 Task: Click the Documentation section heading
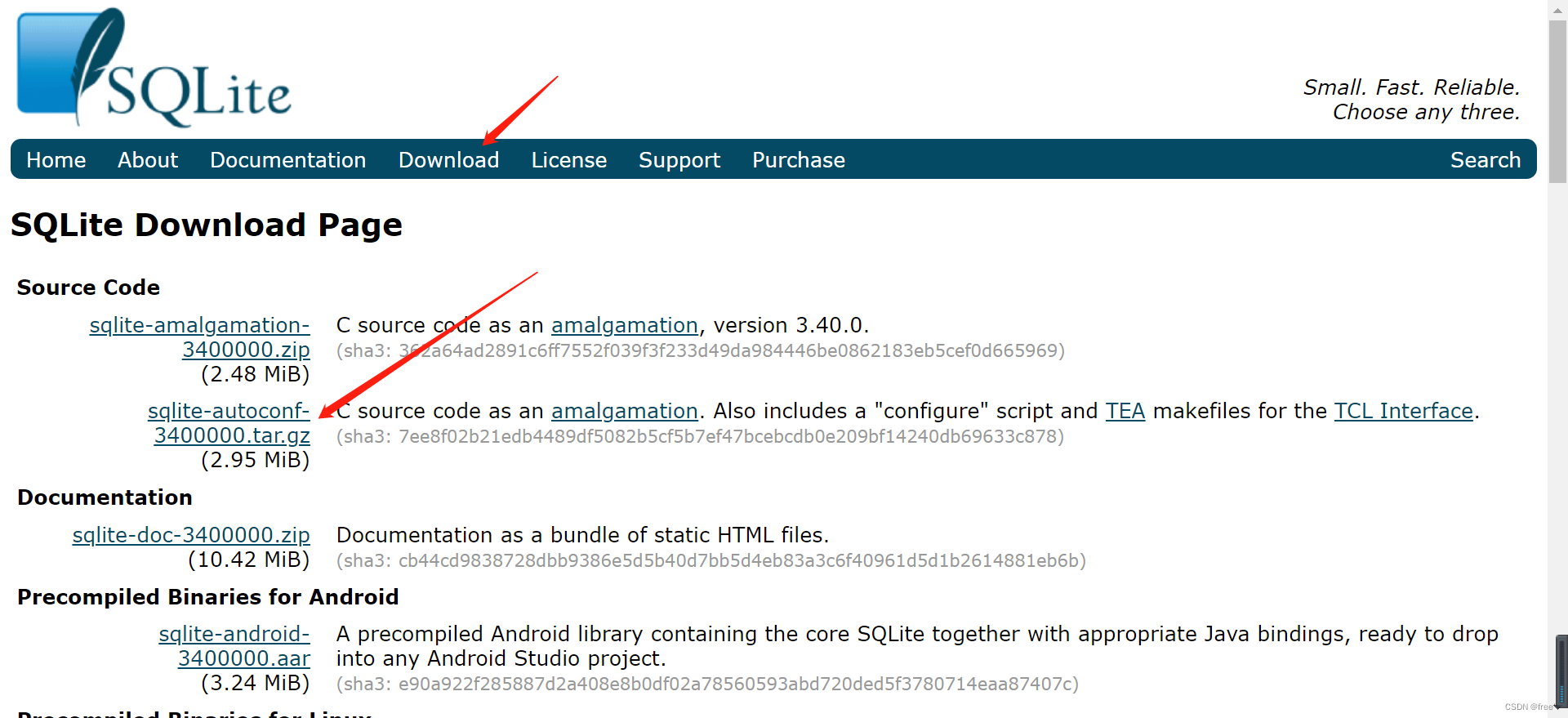tap(105, 497)
